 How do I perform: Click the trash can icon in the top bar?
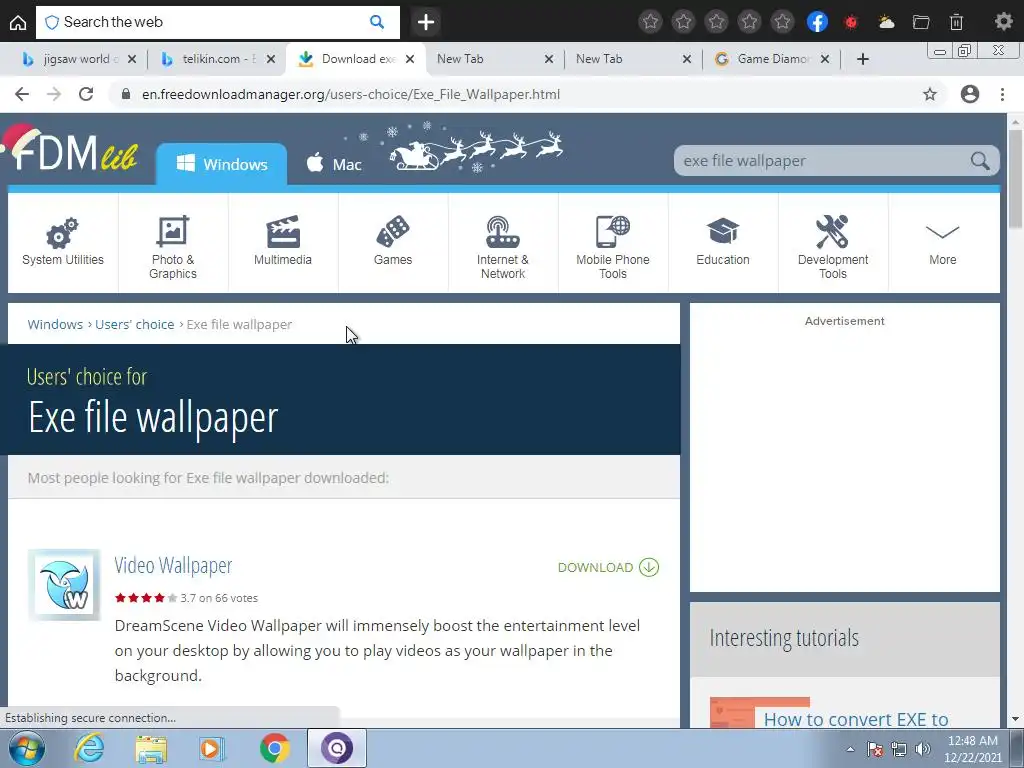(x=956, y=22)
